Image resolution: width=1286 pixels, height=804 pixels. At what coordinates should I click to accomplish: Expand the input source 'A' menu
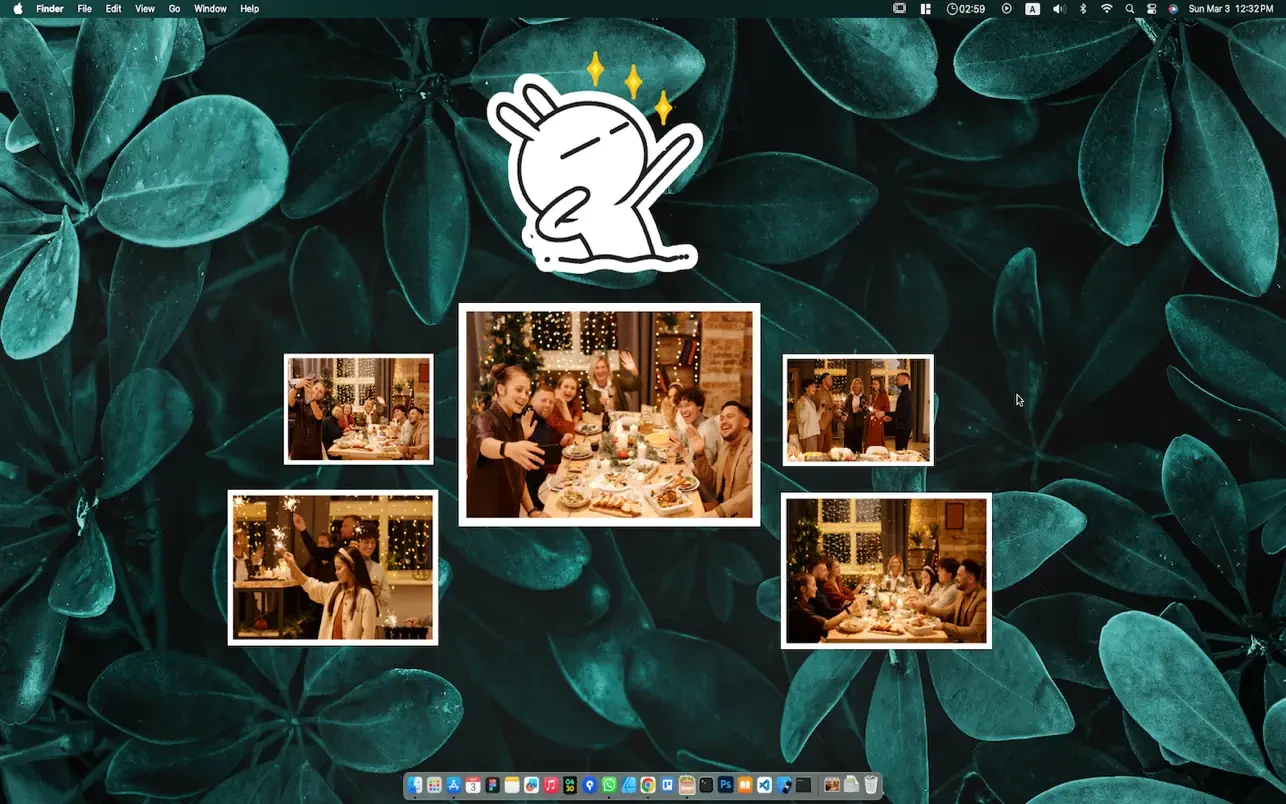coord(1032,9)
